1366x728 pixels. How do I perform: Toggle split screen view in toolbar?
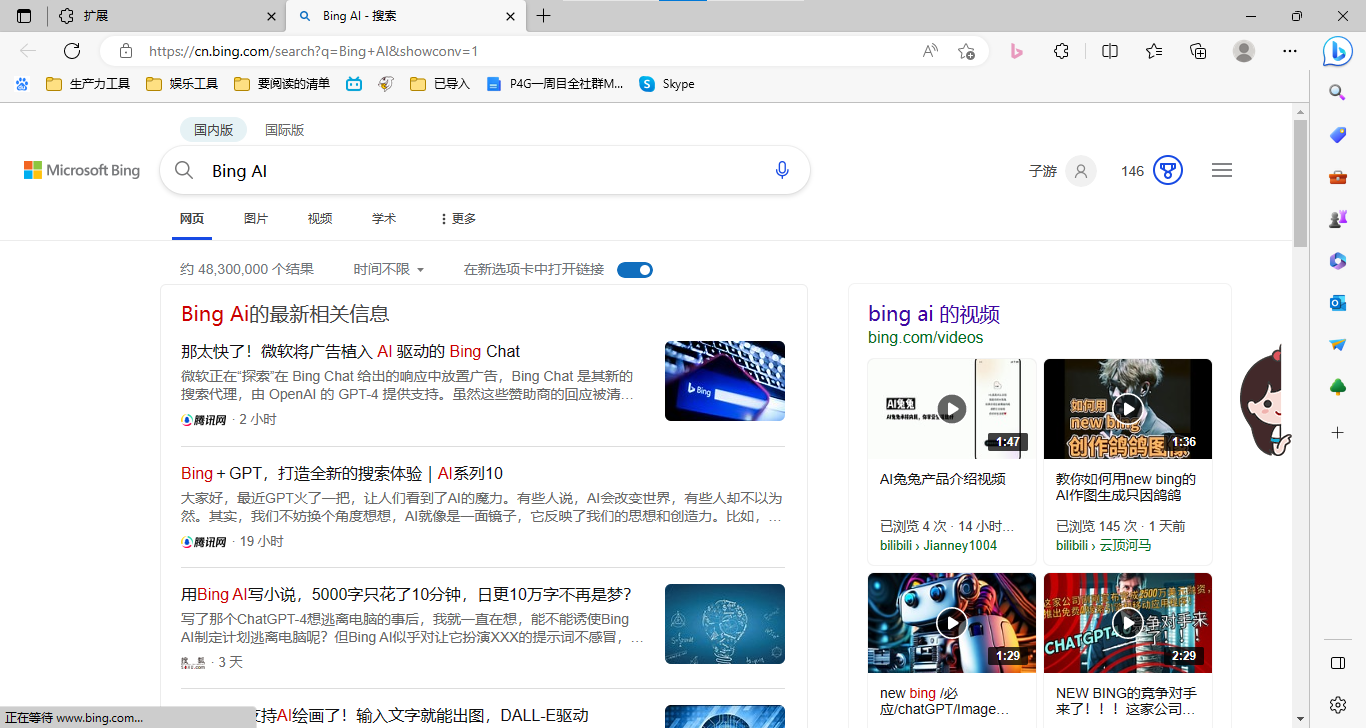(x=1109, y=50)
